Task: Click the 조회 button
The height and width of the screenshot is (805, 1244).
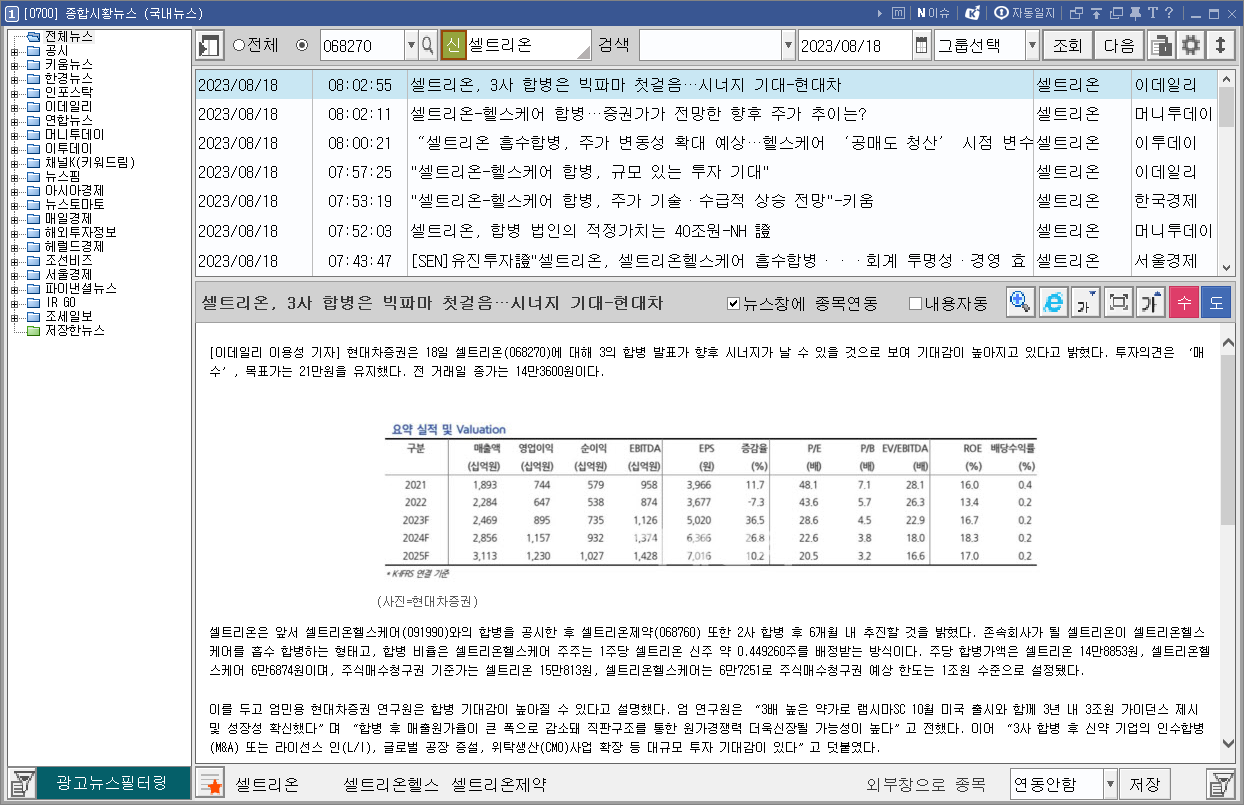Action: 1067,46
